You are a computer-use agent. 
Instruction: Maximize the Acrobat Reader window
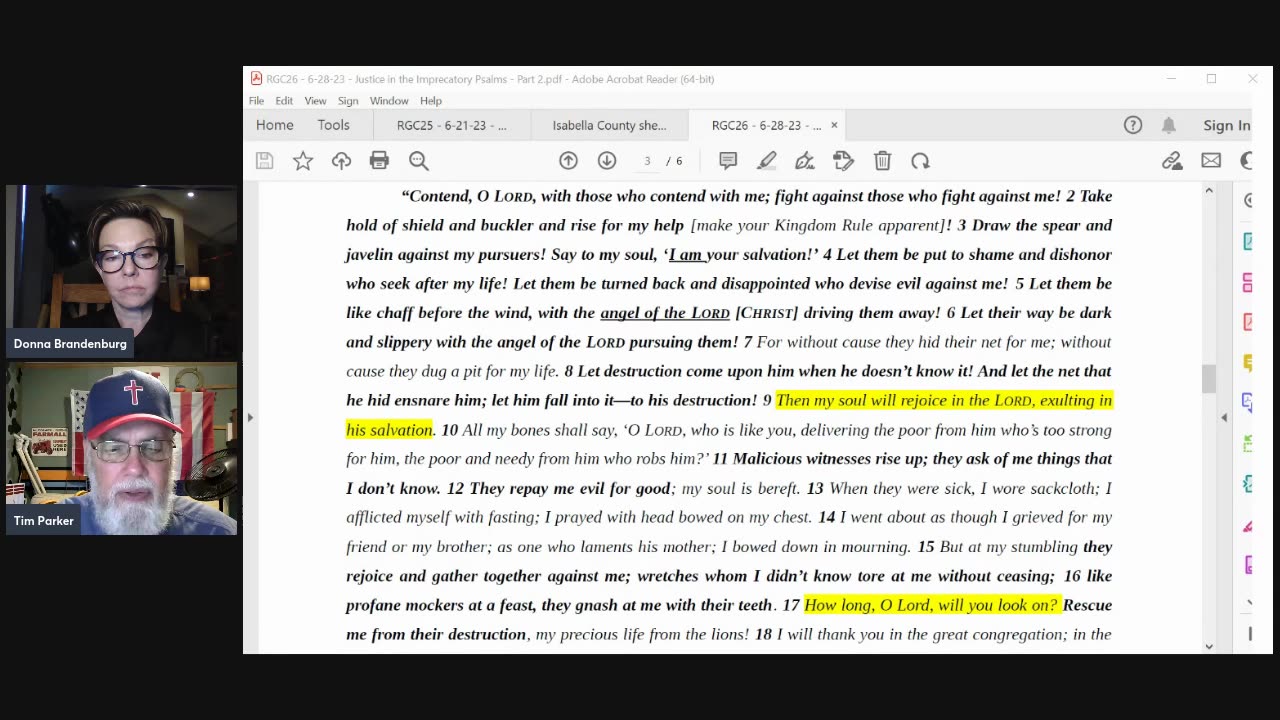pos(1211,79)
